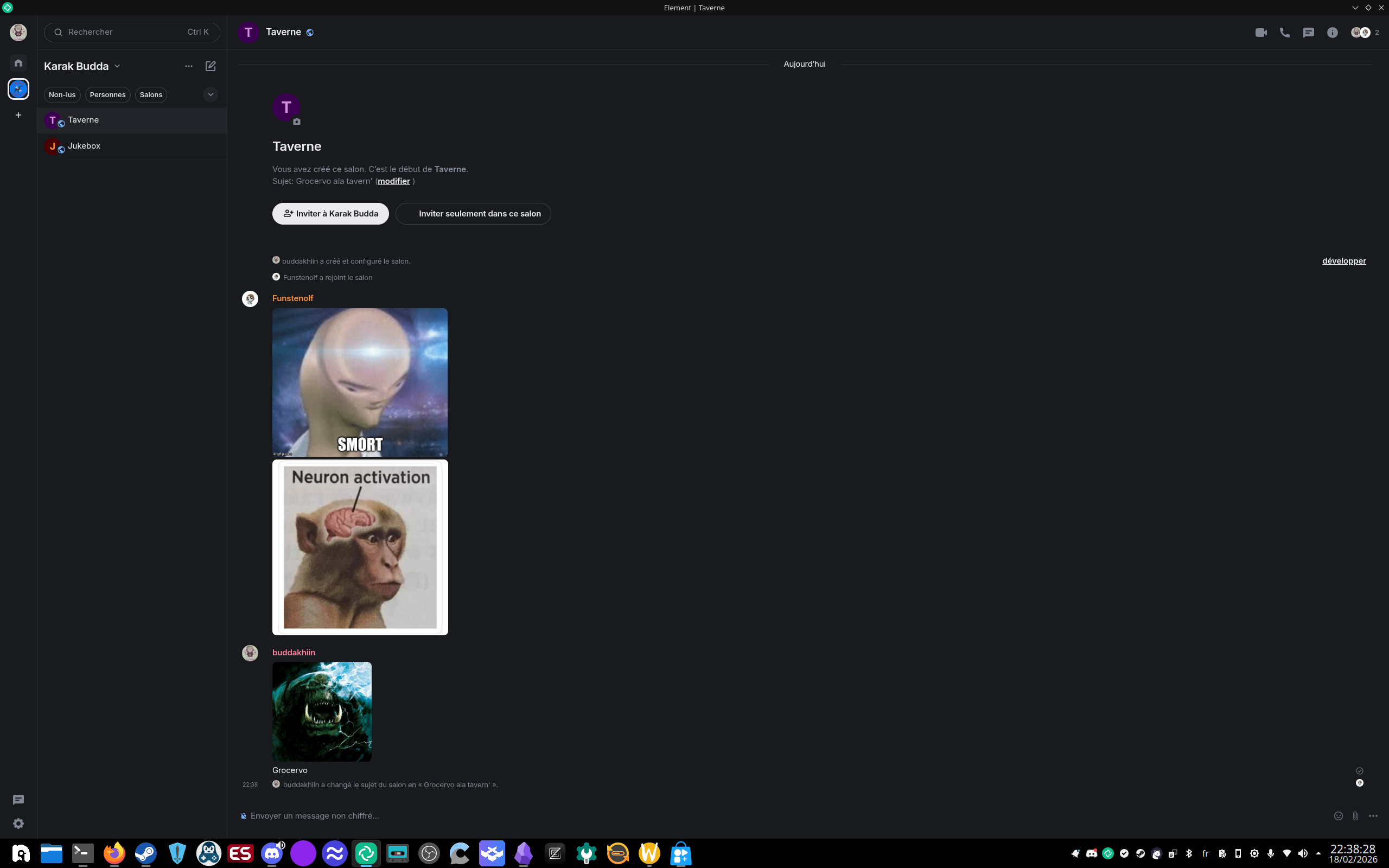Expand the room filter chevron

pos(211,95)
